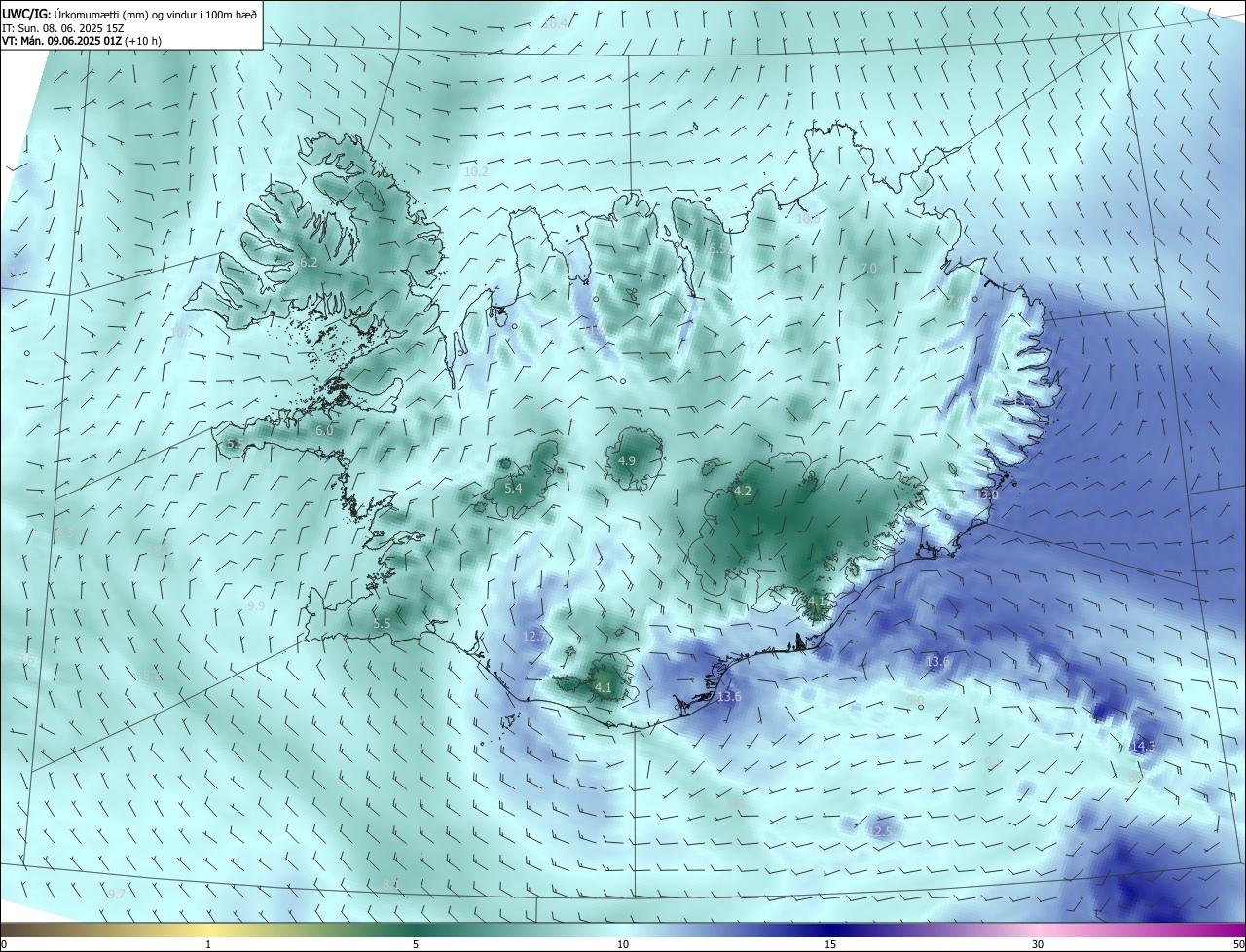Click the colour scale tick label 1

tap(208, 944)
